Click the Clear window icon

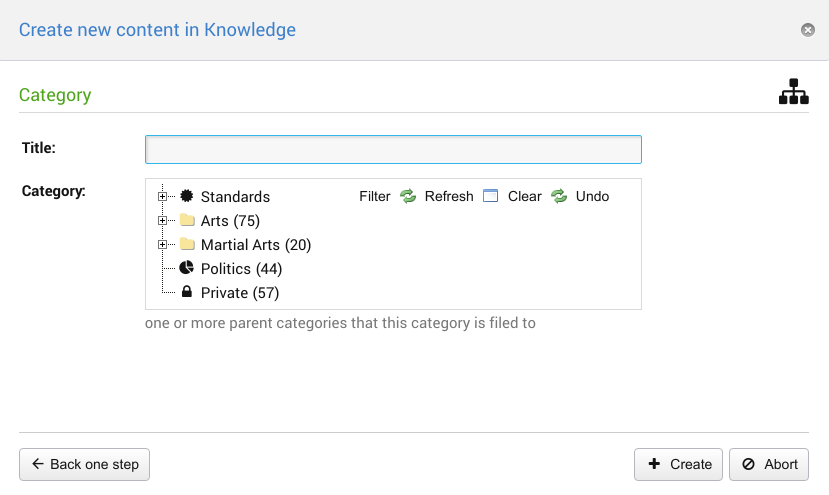pyautogui.click(x=490, y=196)
